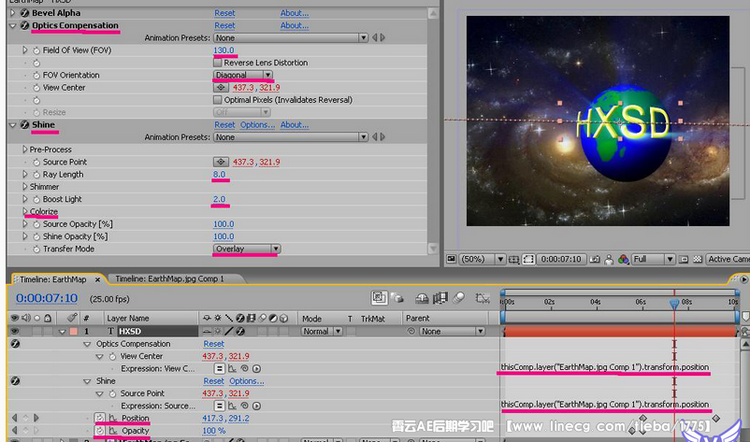750x442 pixels.
Task: Click Reset link for Bevel Alpha
Action: (225, 13)
